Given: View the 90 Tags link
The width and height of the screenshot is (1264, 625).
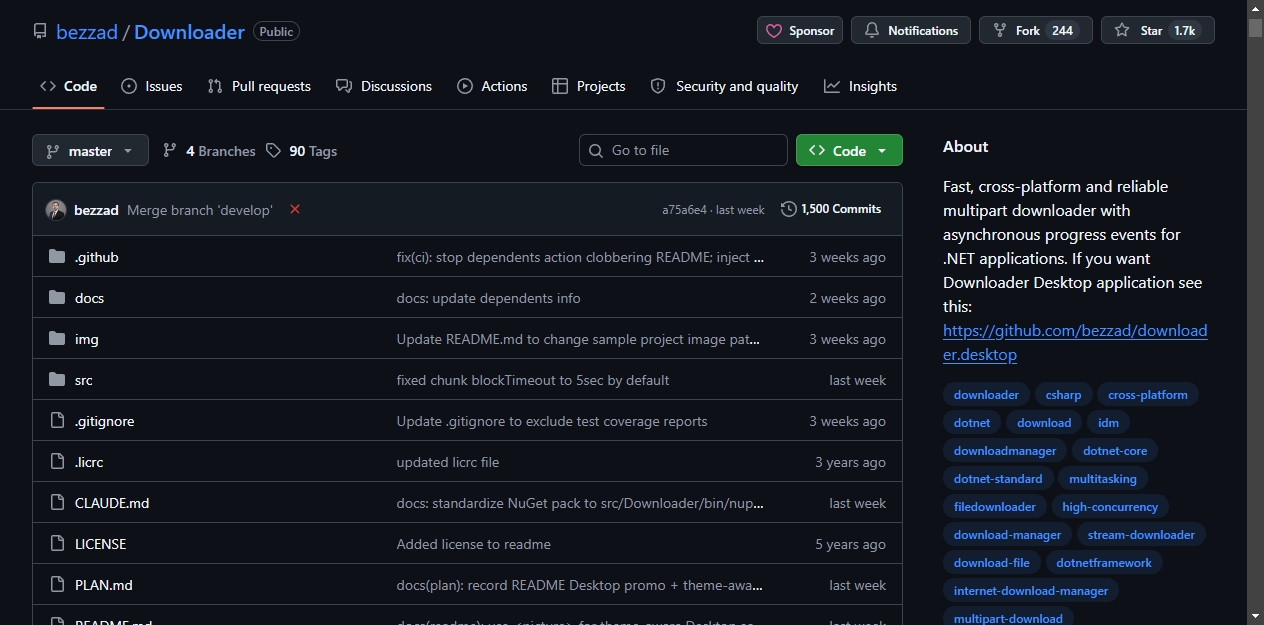Looking at the screenshot, I should coord(301,151).
